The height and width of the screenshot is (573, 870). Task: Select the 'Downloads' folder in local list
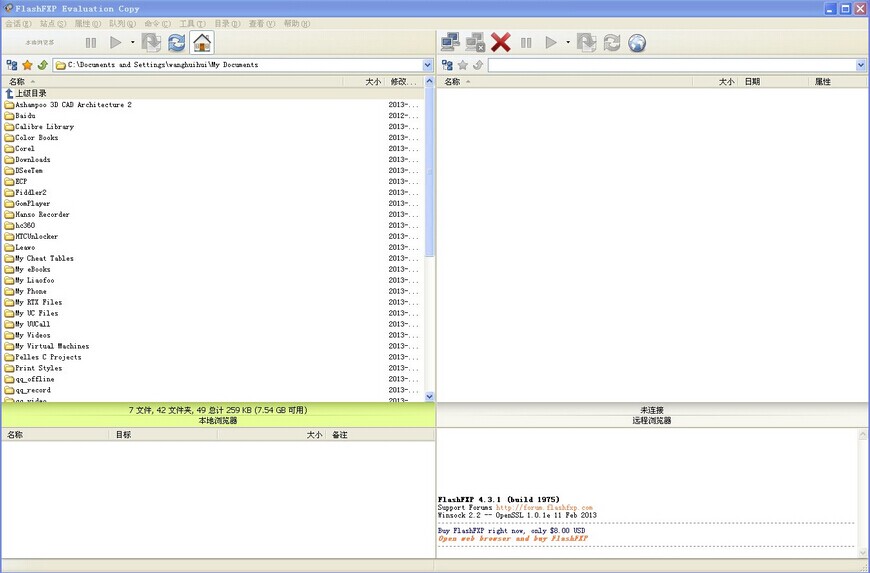[32, 160]
